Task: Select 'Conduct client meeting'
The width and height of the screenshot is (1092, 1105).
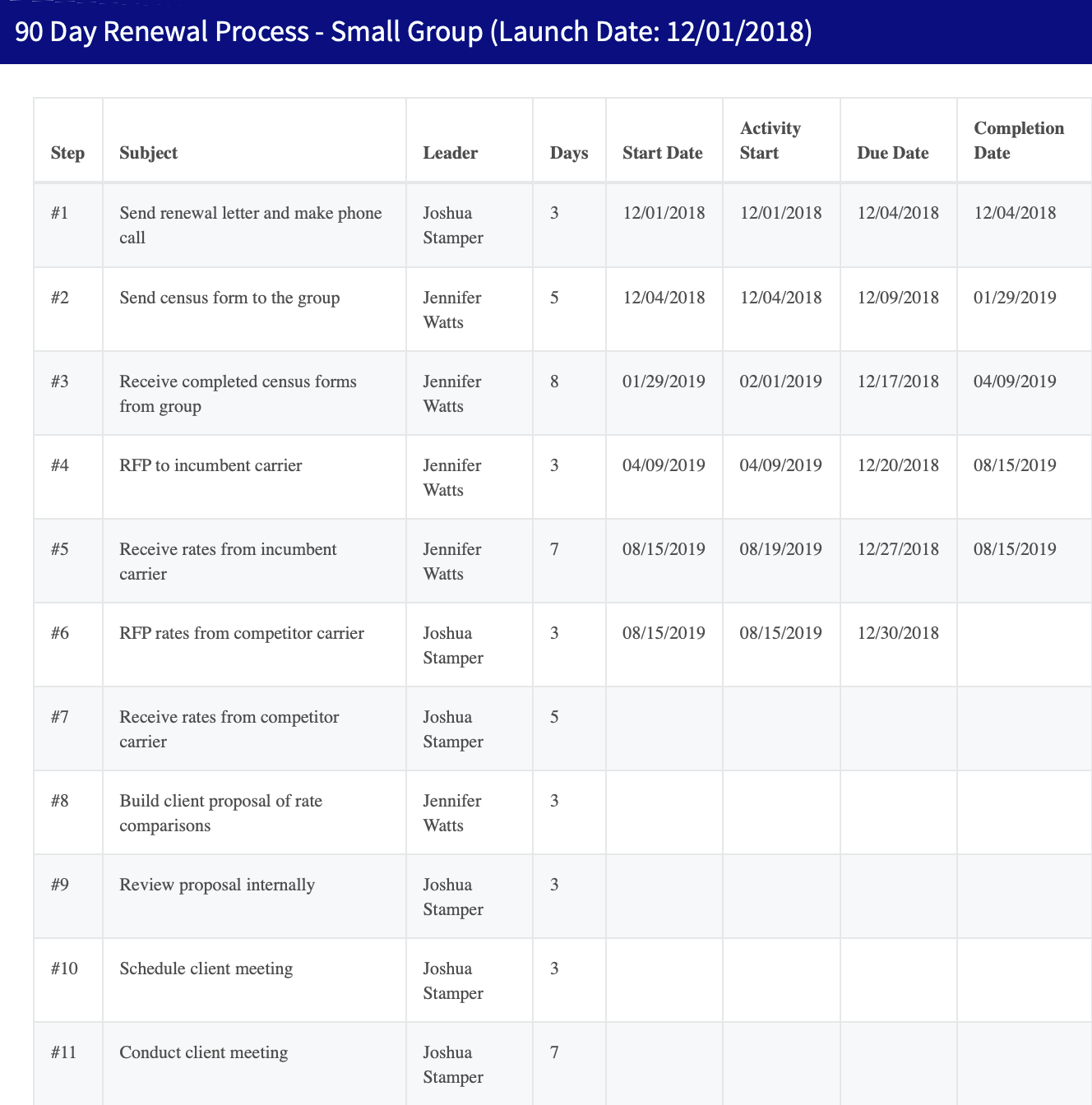Action: click(204, 1052)
